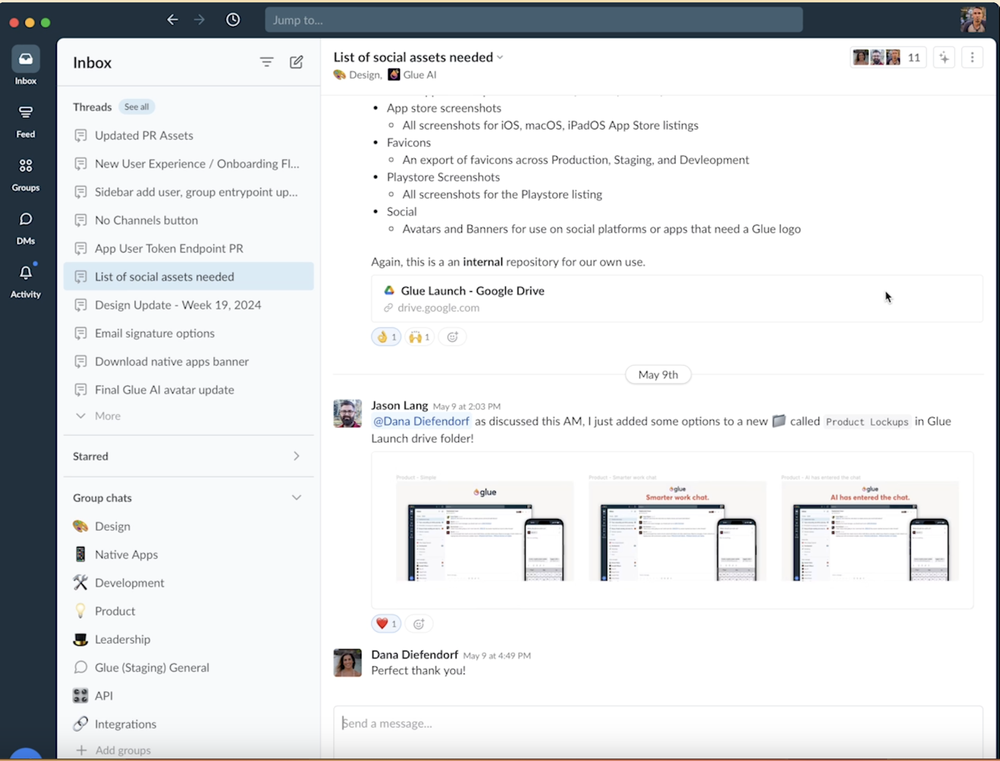
Task: Open the DMs sidebar section
Action: point(26,228)
